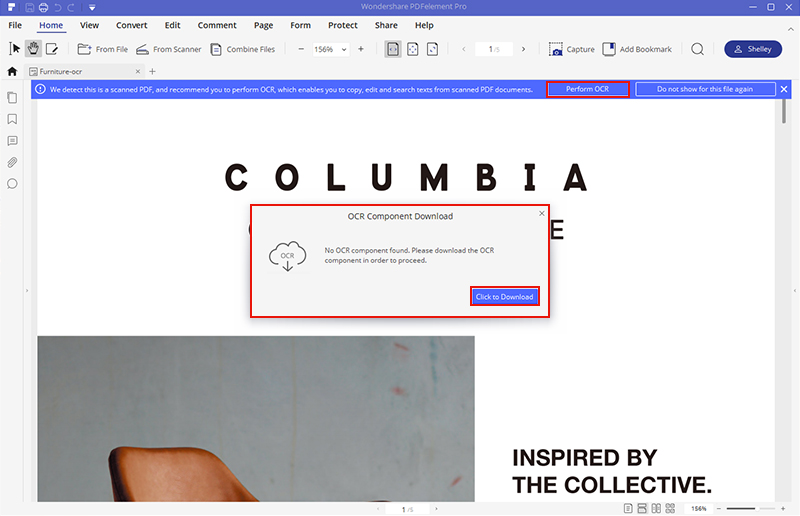Click the status bar zoom slider
Screen dimensions: 800x516
[x=751, y=509]
